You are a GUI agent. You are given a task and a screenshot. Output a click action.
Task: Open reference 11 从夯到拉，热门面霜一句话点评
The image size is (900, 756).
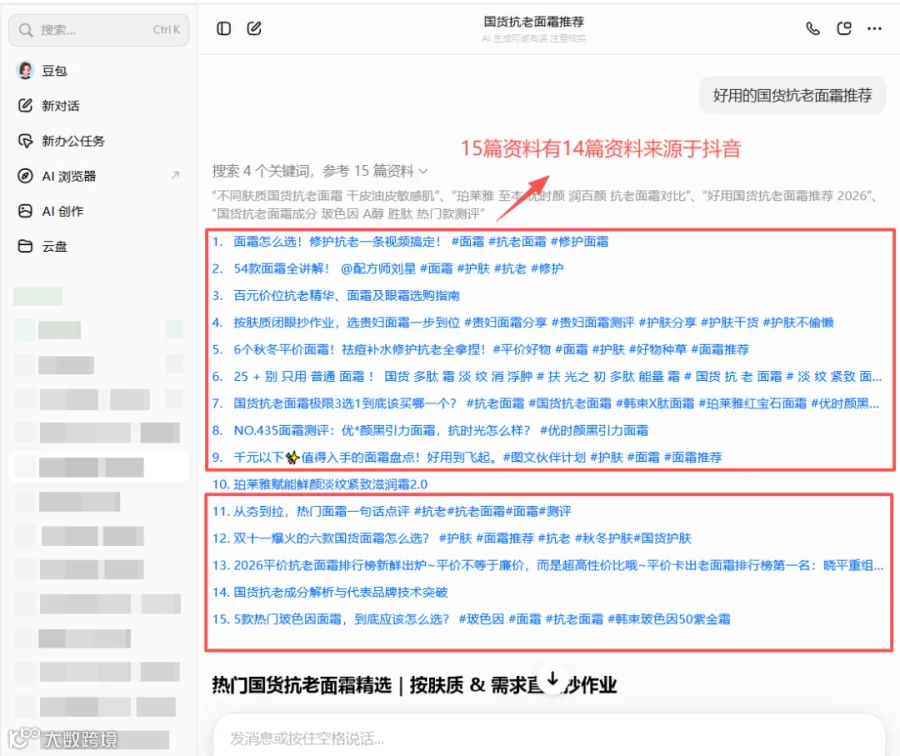402,511
